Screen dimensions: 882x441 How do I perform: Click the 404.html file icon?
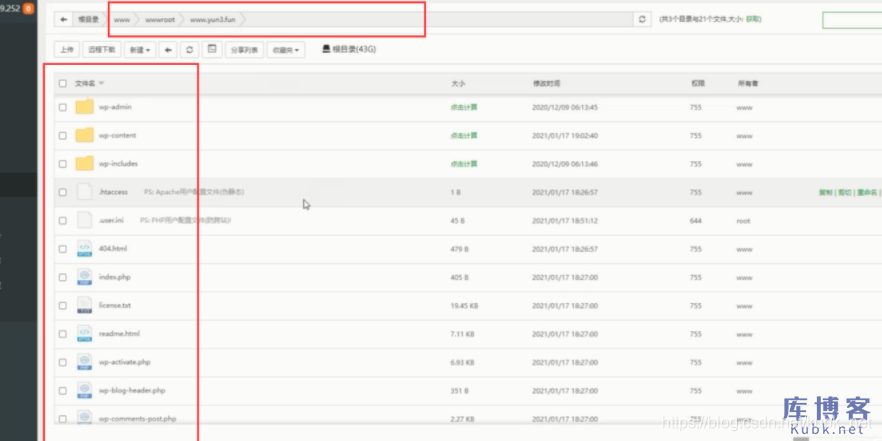pyautogui.click(x=84, y=249)
